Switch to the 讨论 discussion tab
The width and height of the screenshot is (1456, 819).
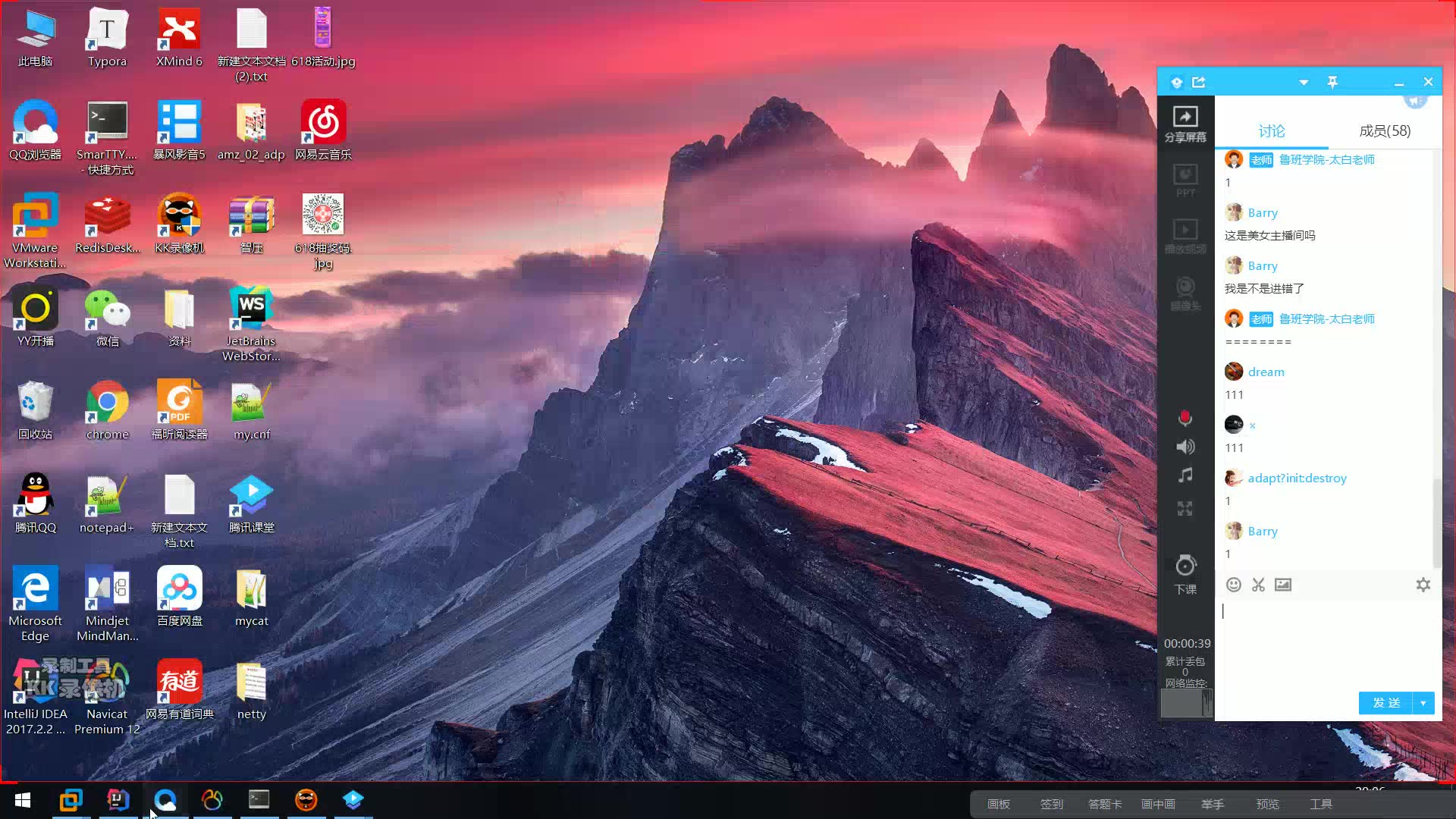pyautogui.click(x=1272, y=130)
